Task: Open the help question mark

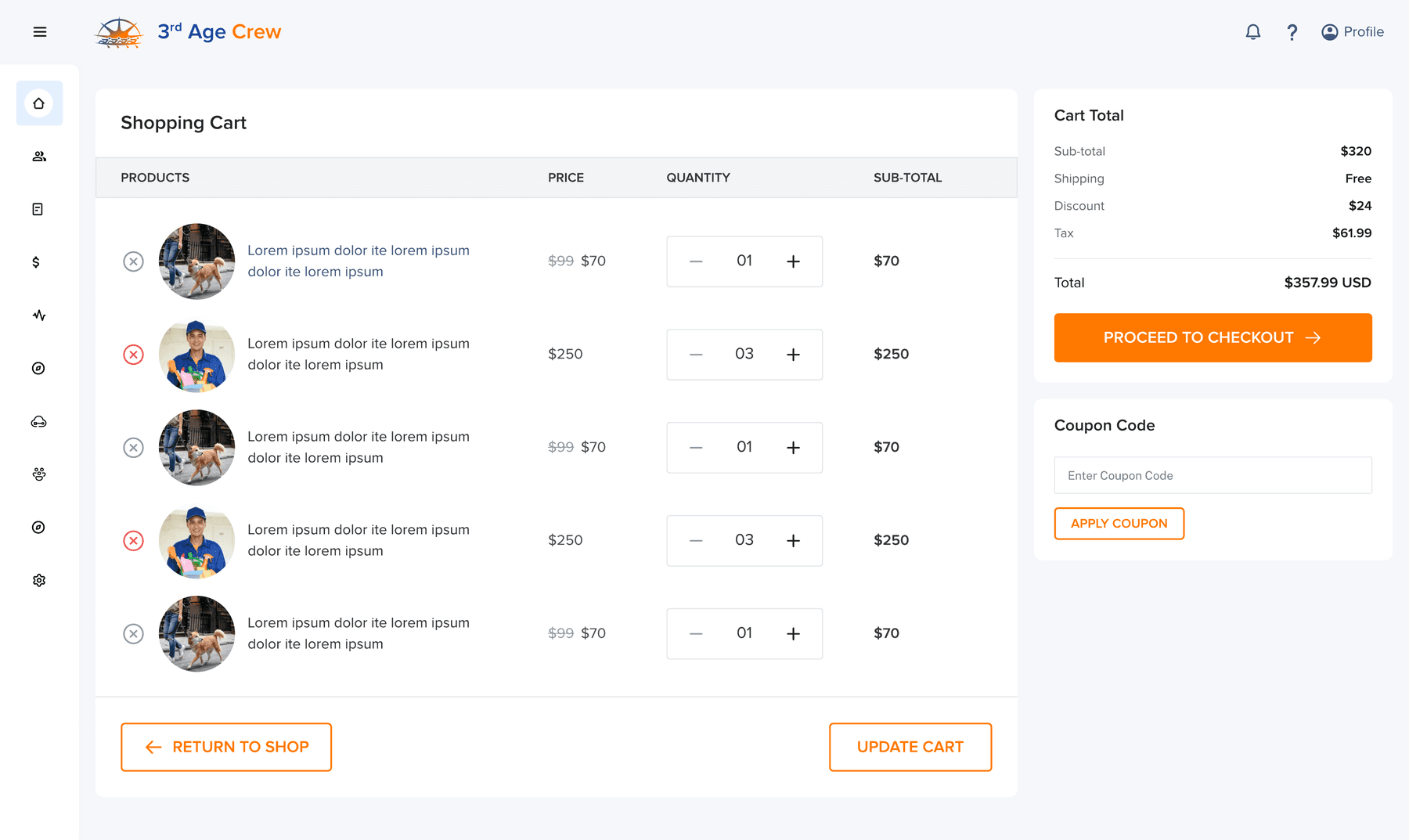Action: coord(1292,32)
